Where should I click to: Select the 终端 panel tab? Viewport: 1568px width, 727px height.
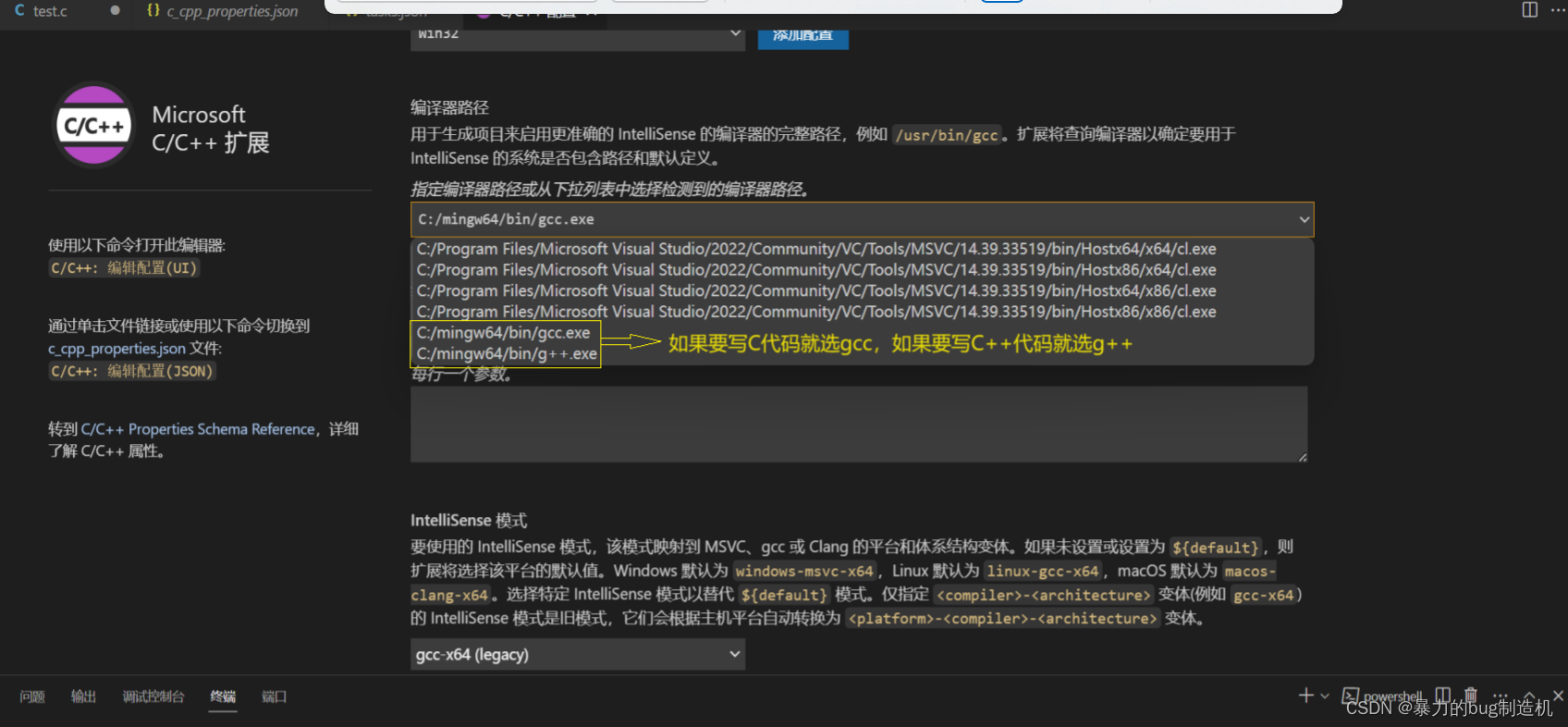(223, 696)
